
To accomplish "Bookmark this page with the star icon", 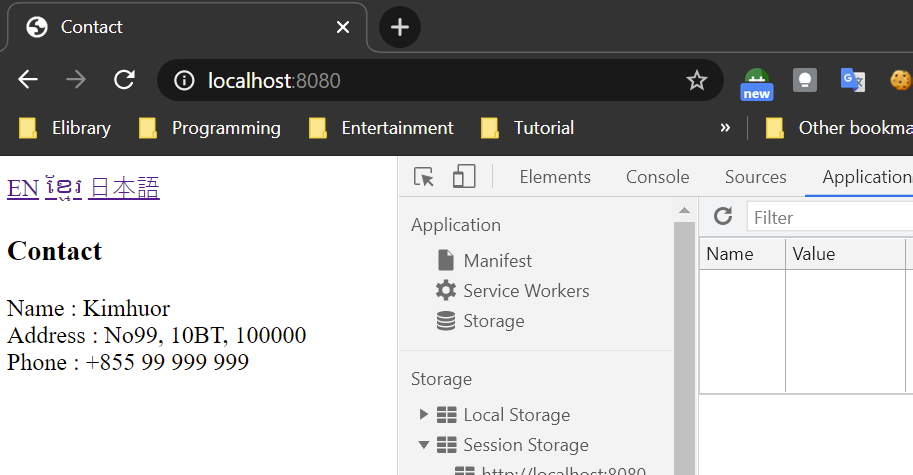I will point(697,80).
